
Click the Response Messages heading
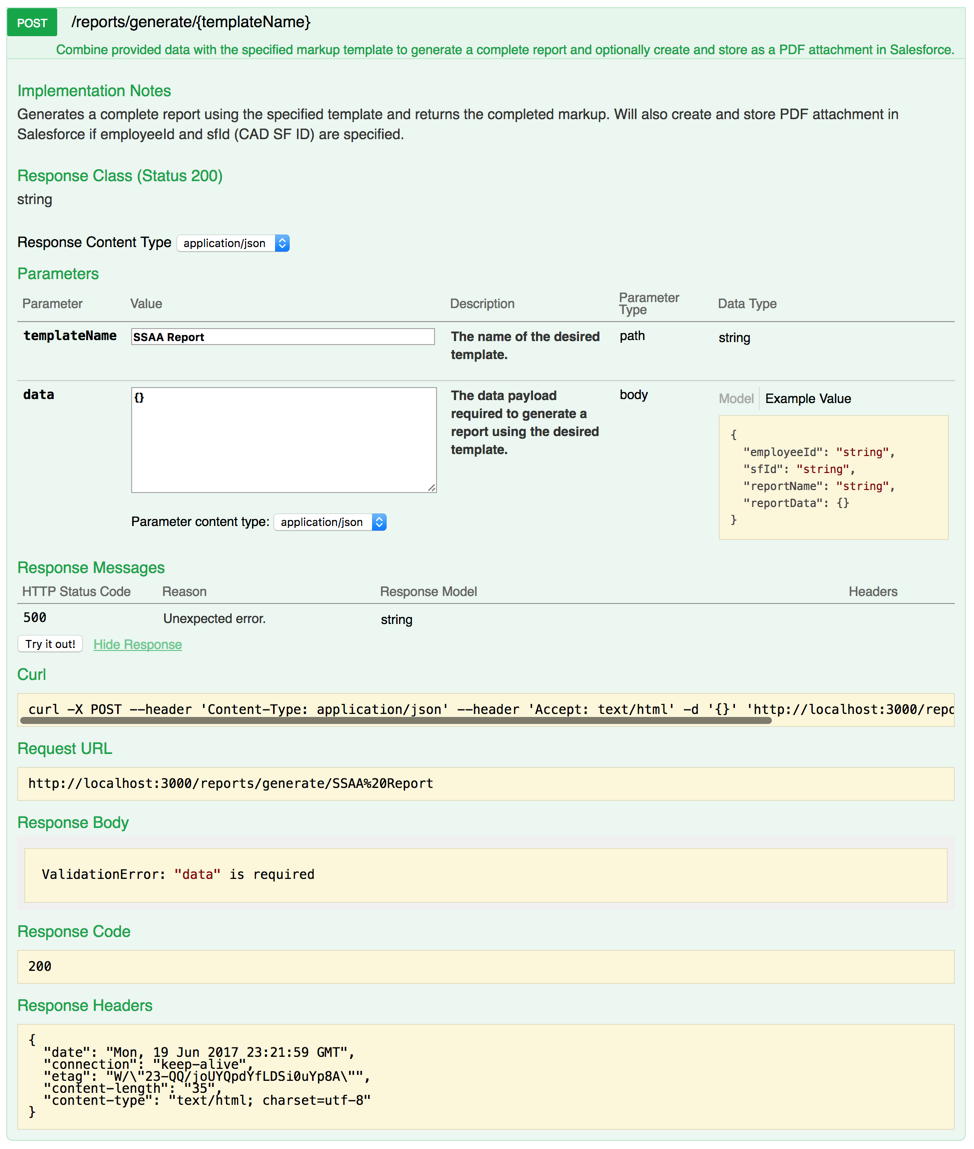91,568
